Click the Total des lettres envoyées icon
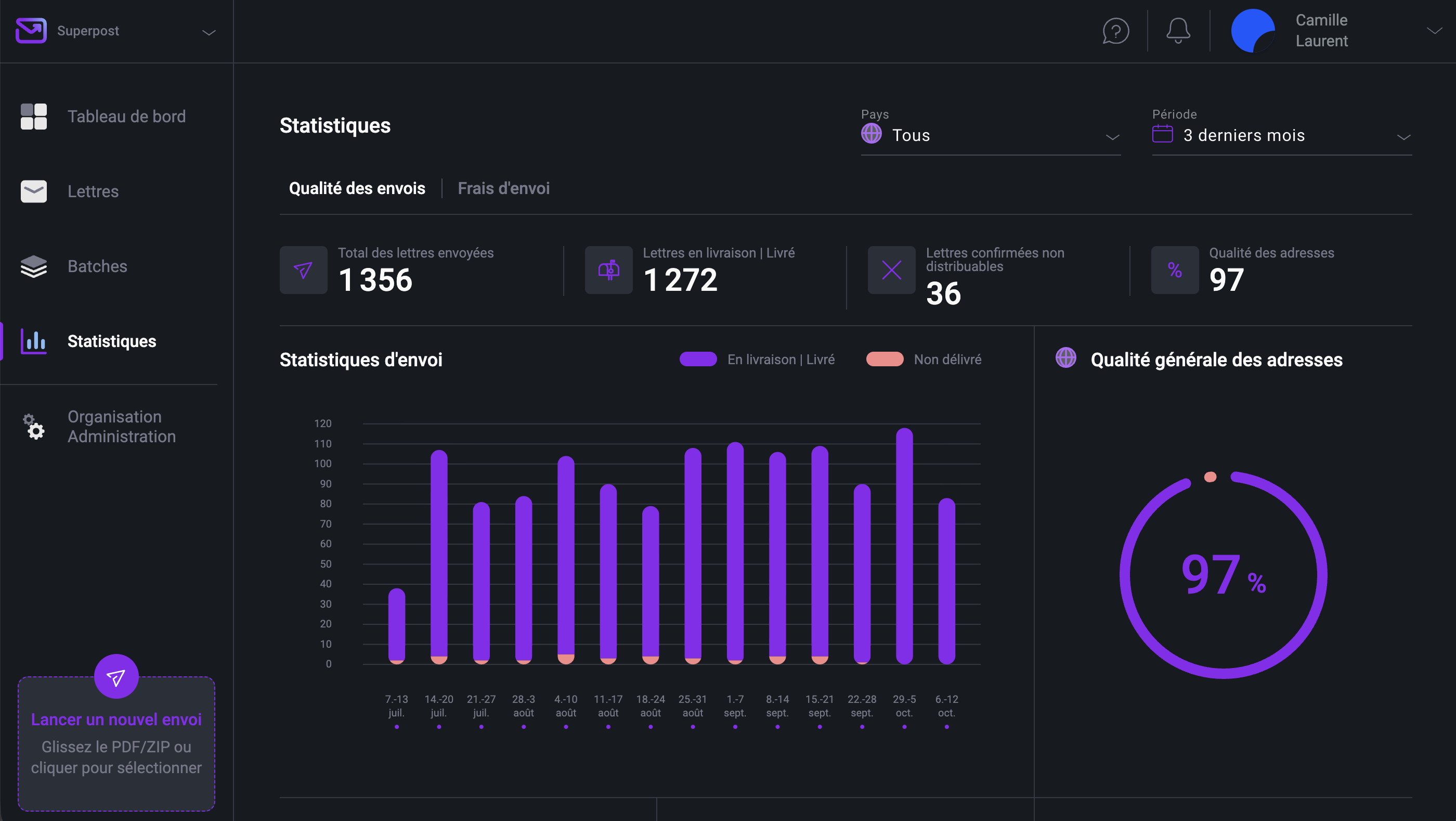 click(304, 270)
